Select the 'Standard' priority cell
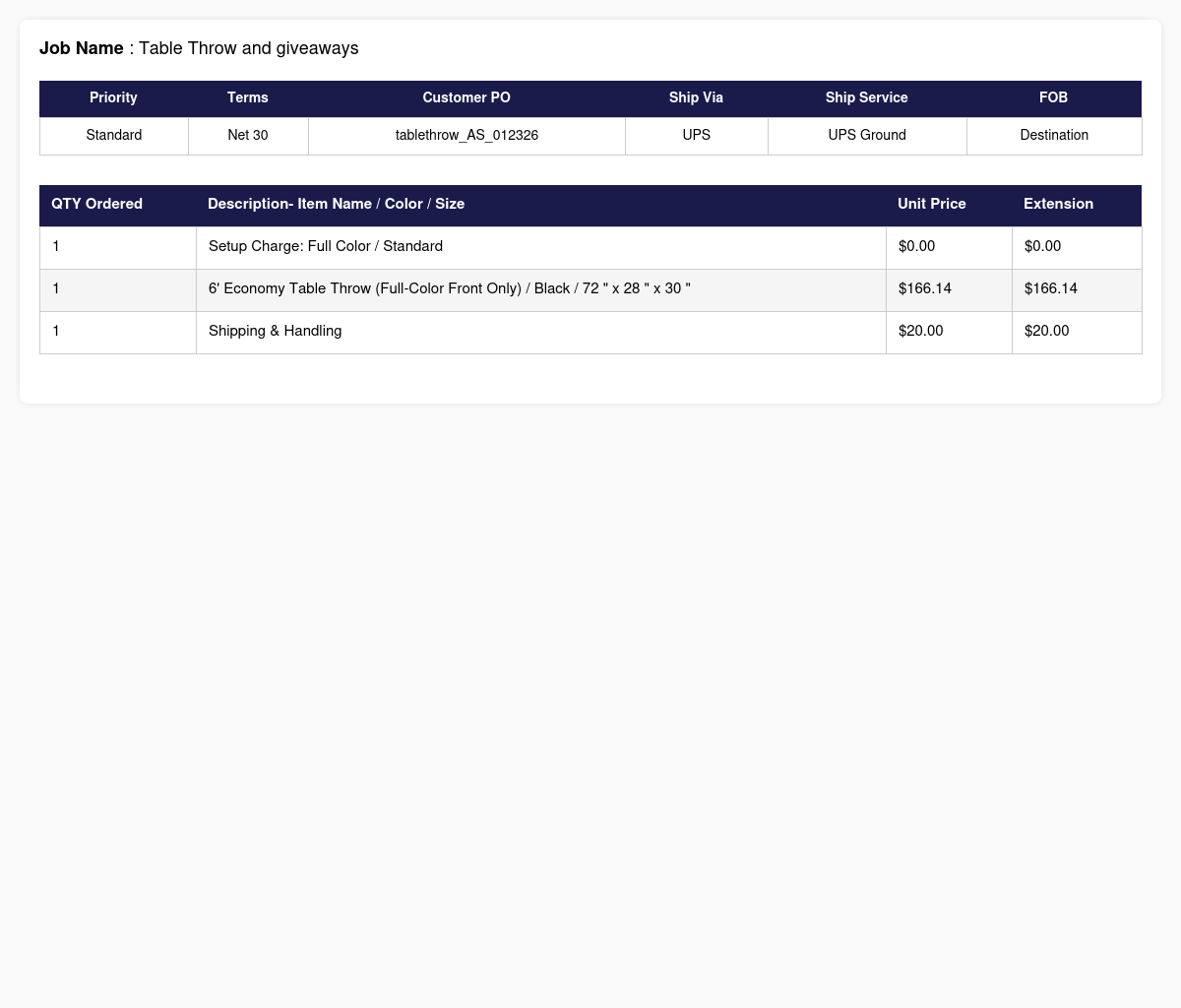The width and height of the screenshot is (1181, 1008). pyautogui.click(x=114, y=136)
